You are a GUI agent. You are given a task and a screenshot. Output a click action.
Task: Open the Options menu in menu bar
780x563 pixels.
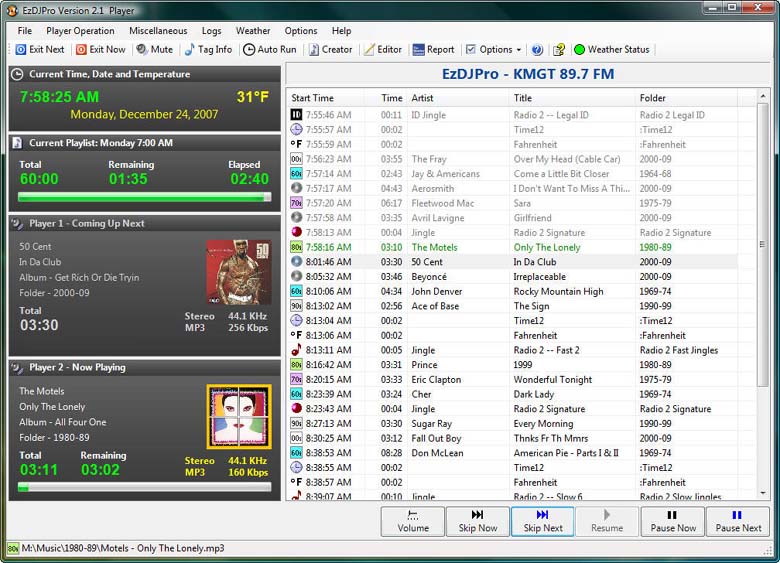tap(300, 31)
